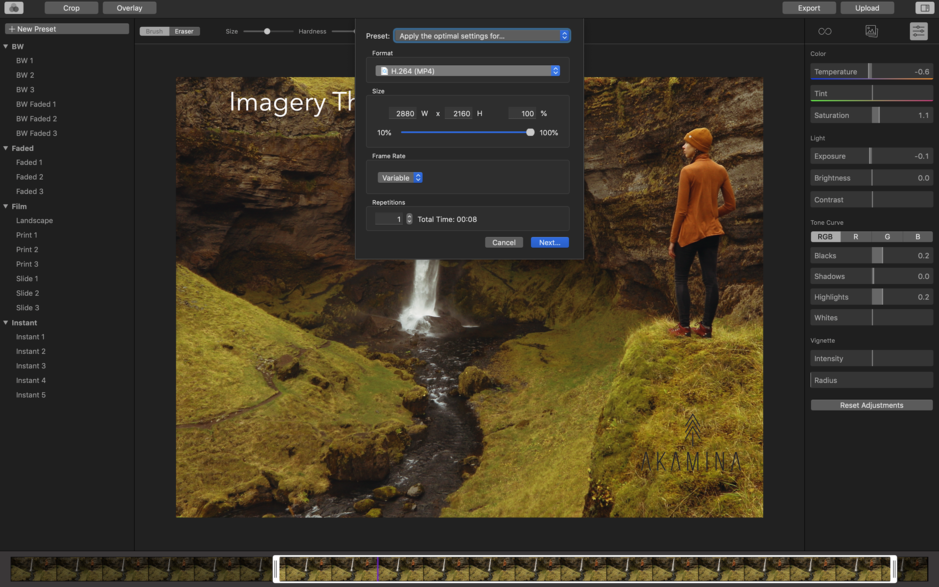
Task: Collapse the Film preset group
Action: [x=8, y=205]
